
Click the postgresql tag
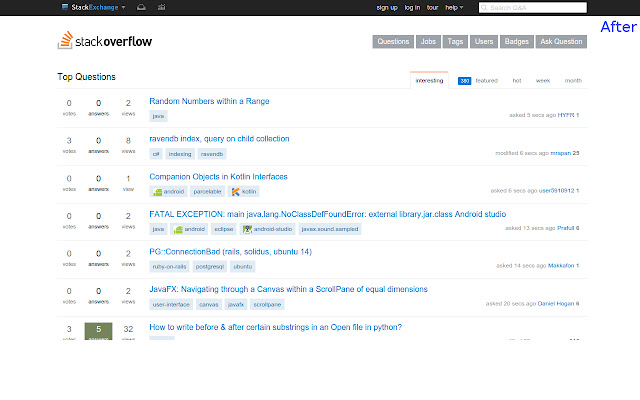[210, 267]
